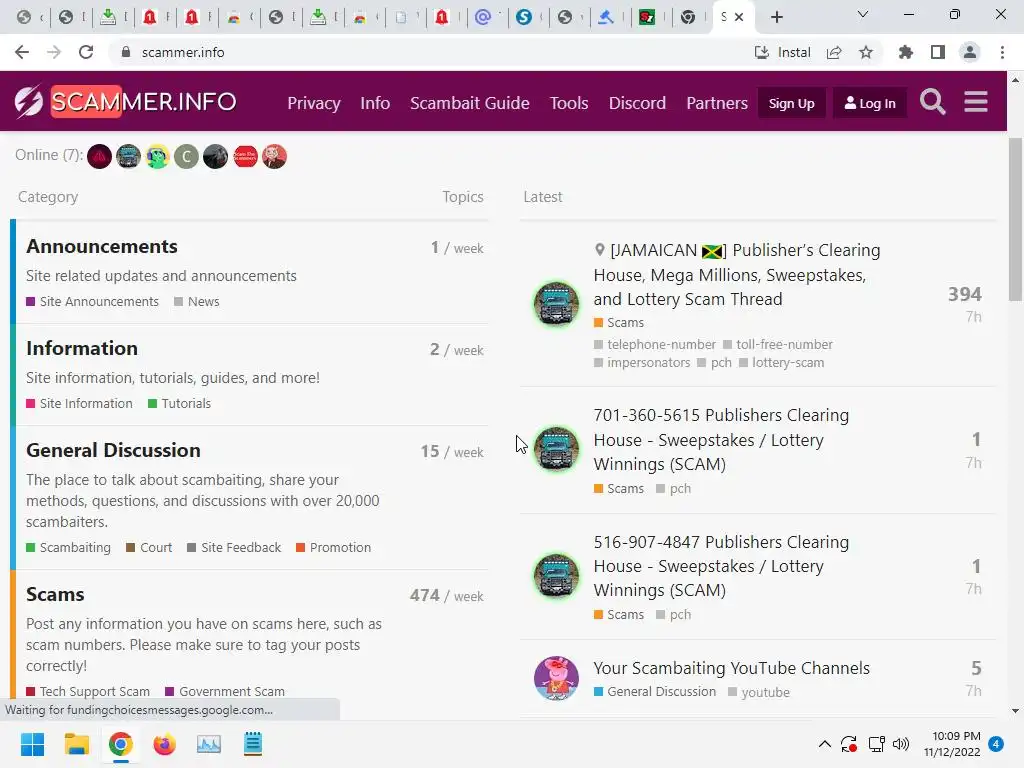Open avatar beside Your Scambaiting YouTube Channels
The width and height of the screenshot is (1024, 768).
(x=556, y=678)
